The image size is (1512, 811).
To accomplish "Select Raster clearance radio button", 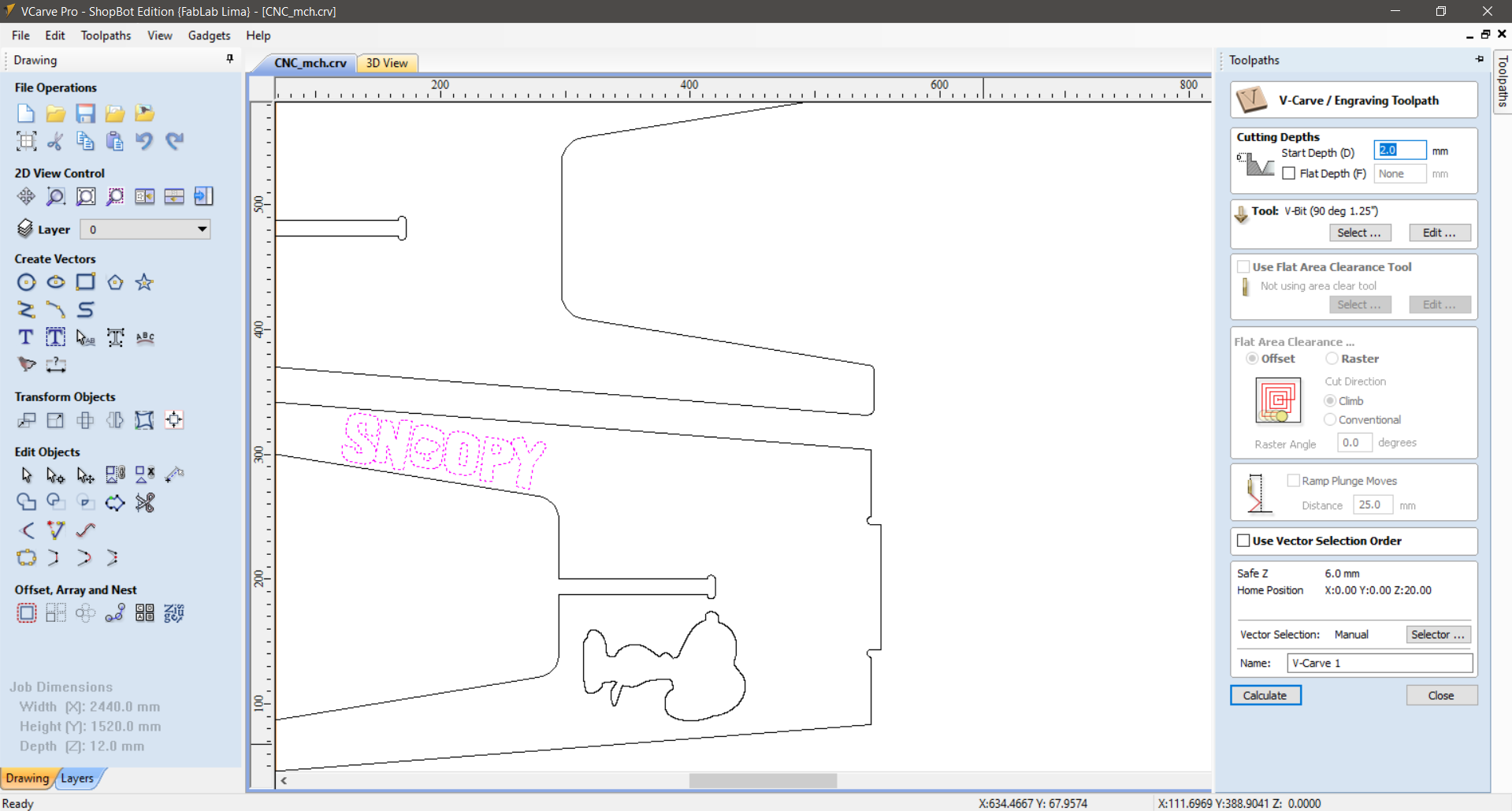I will (1332, 359).
